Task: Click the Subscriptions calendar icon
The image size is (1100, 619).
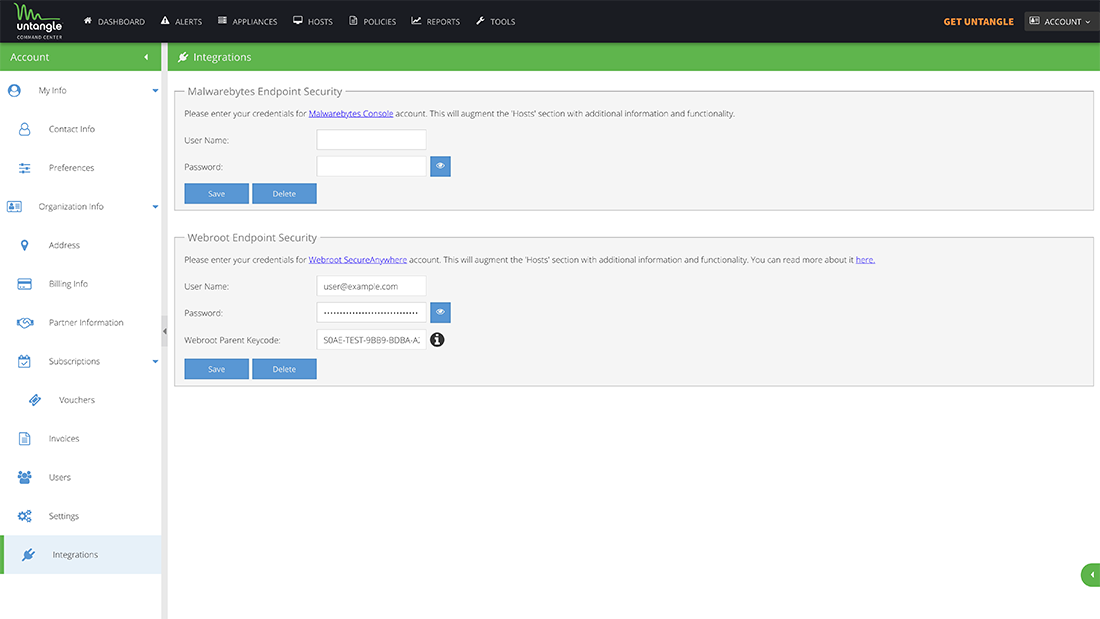Action: [25, 361]
